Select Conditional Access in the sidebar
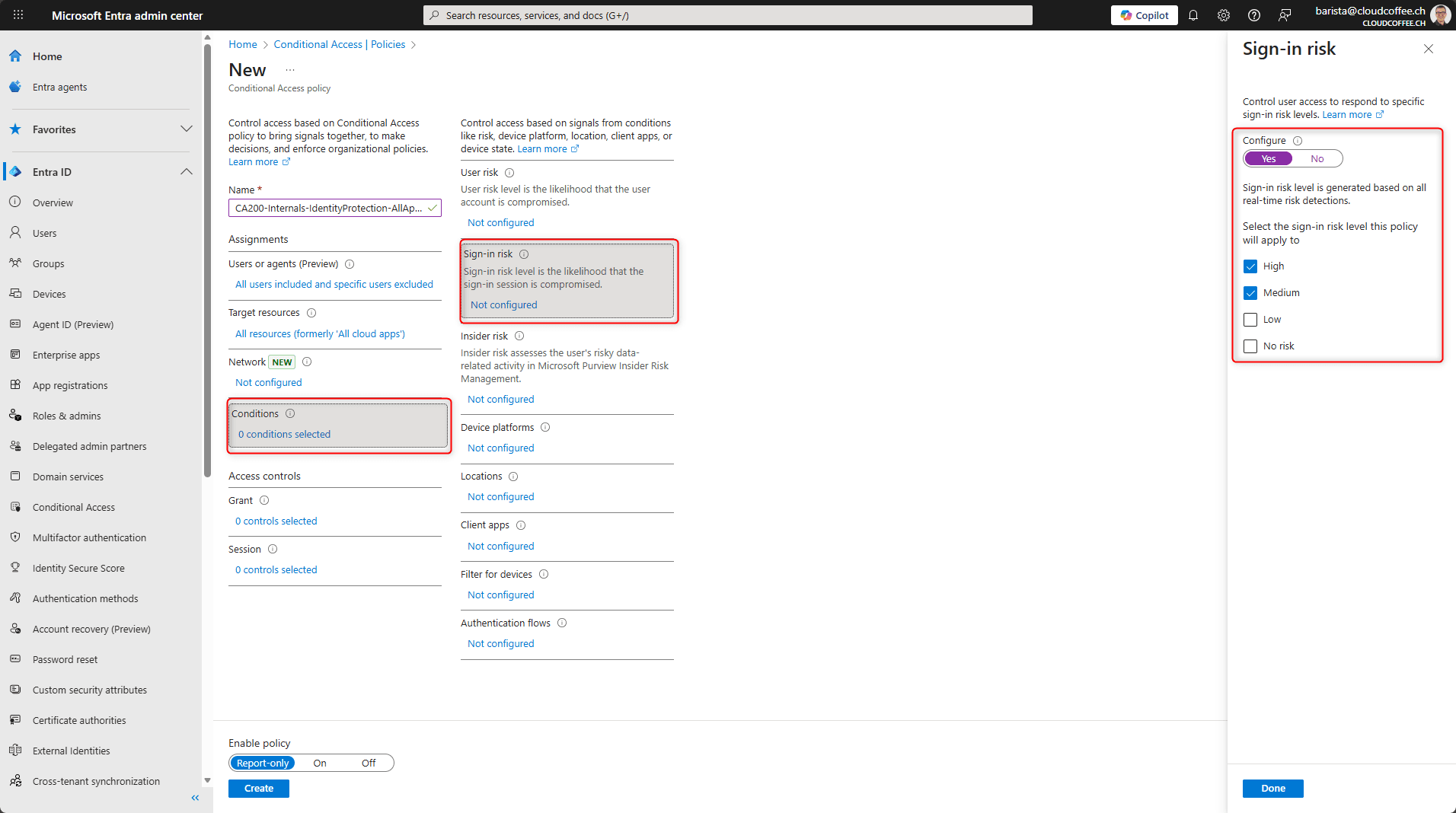This screenshot has height=813, width=1456. pos(73,506)
